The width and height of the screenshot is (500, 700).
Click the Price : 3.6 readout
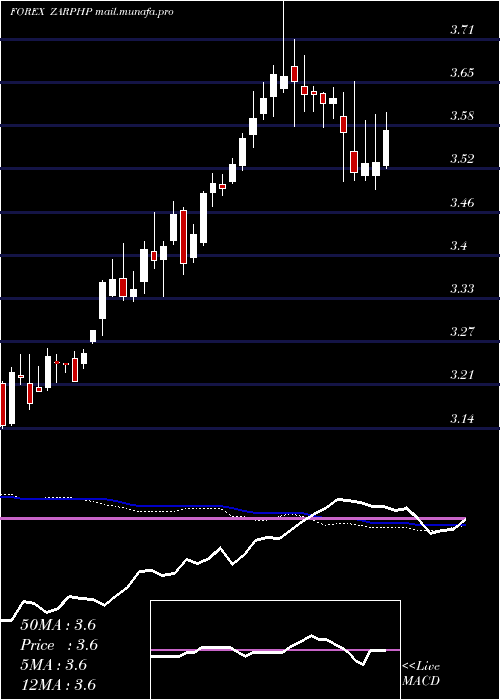coord(59,645)
